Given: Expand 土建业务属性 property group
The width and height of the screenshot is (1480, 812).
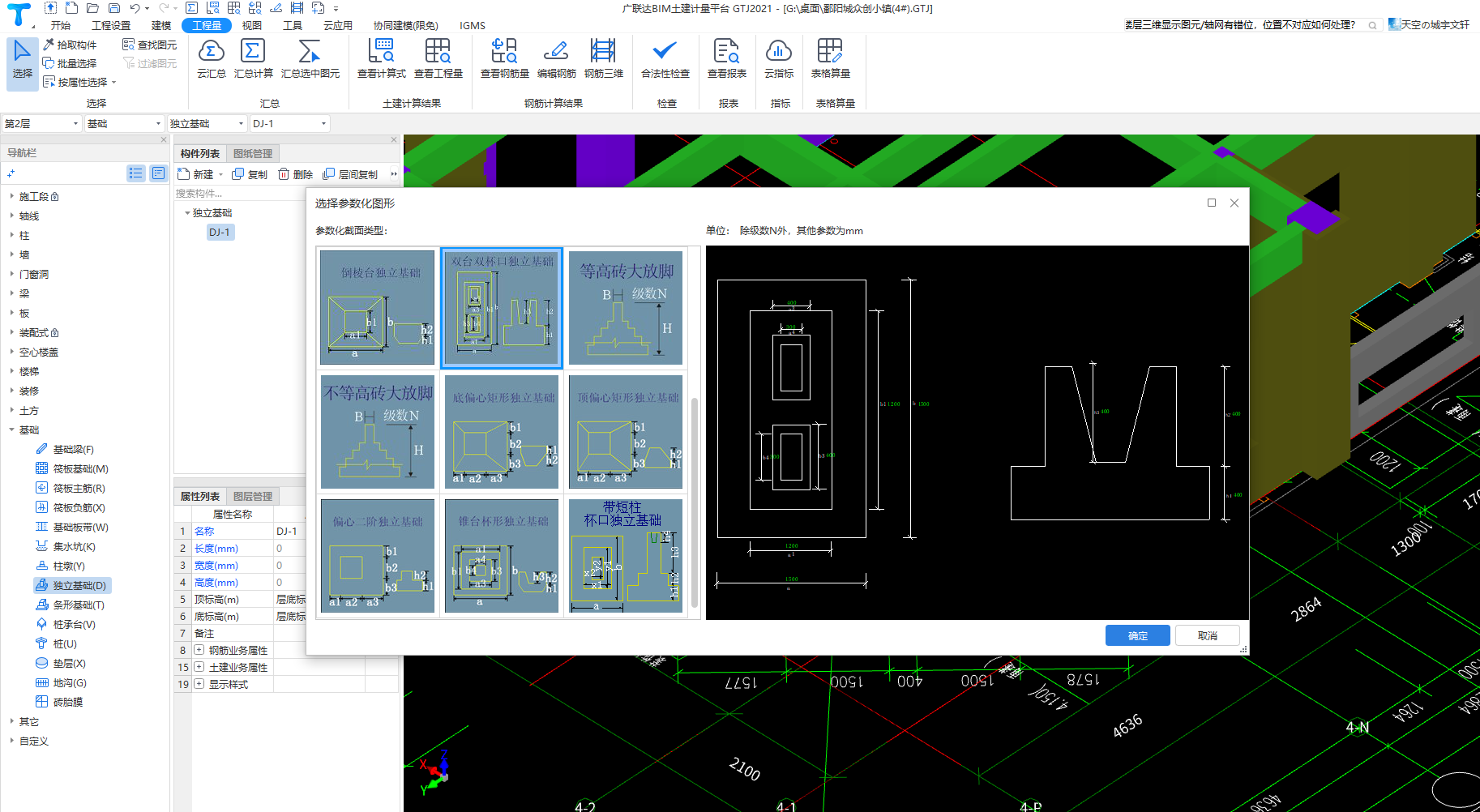Looking at the screenshot, I should coord(199,667).
